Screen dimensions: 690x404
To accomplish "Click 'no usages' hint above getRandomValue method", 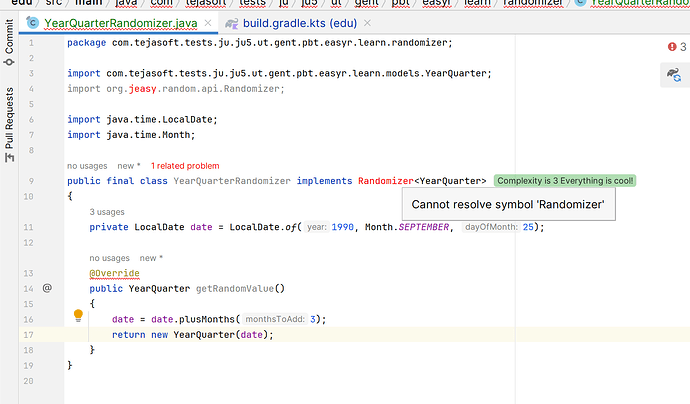I will 110,258.
